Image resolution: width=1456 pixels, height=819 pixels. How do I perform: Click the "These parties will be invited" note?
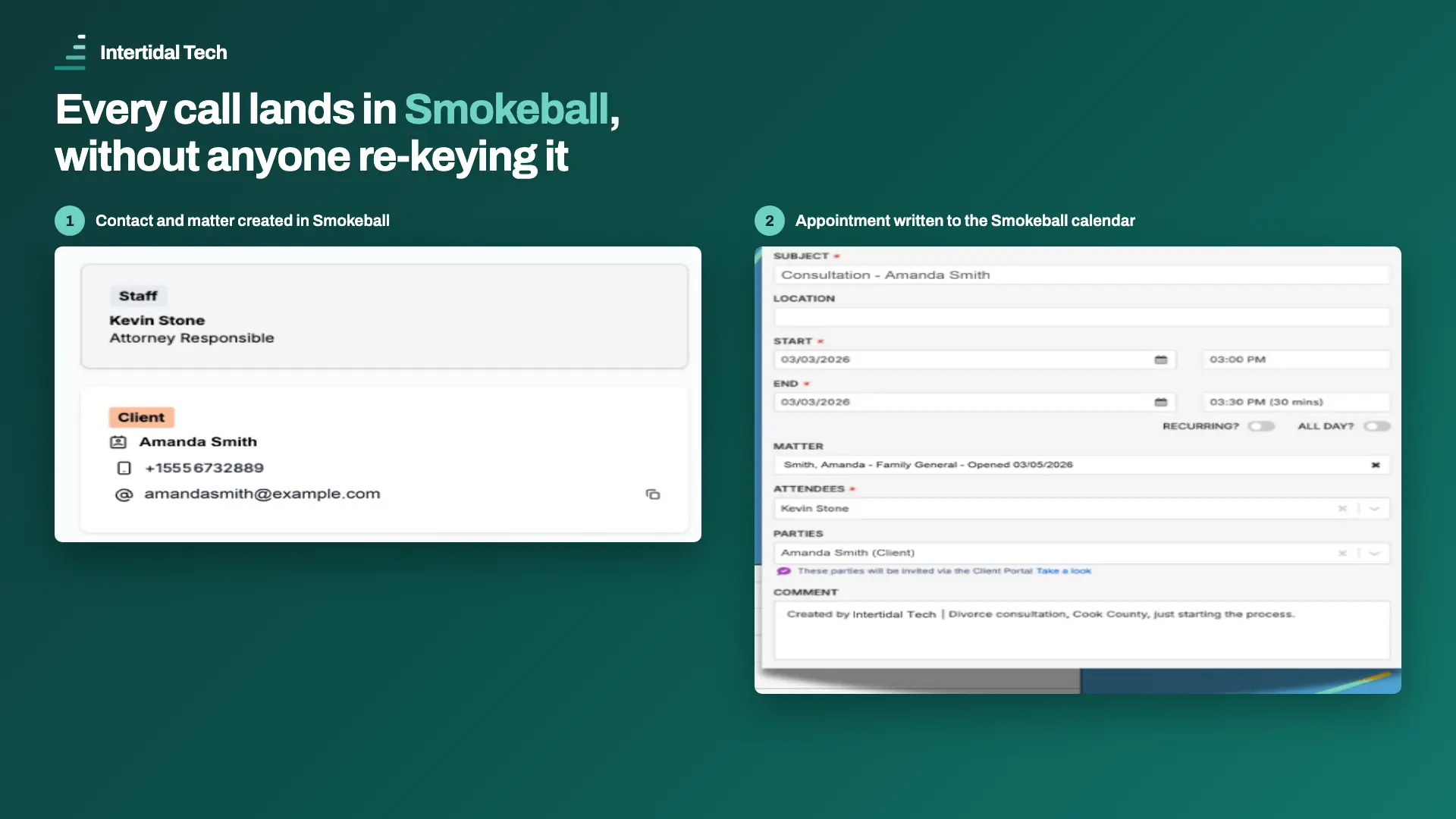tap(915, 571)
